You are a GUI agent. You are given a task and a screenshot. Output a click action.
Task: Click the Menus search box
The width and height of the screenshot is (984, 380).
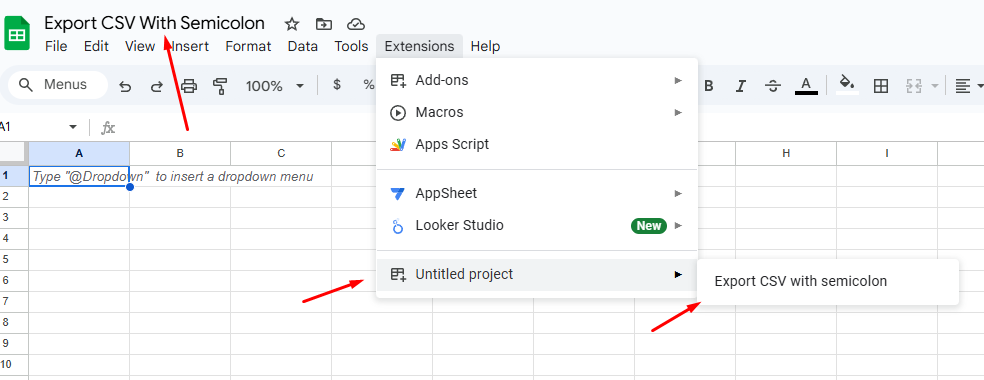click(58, 85)
